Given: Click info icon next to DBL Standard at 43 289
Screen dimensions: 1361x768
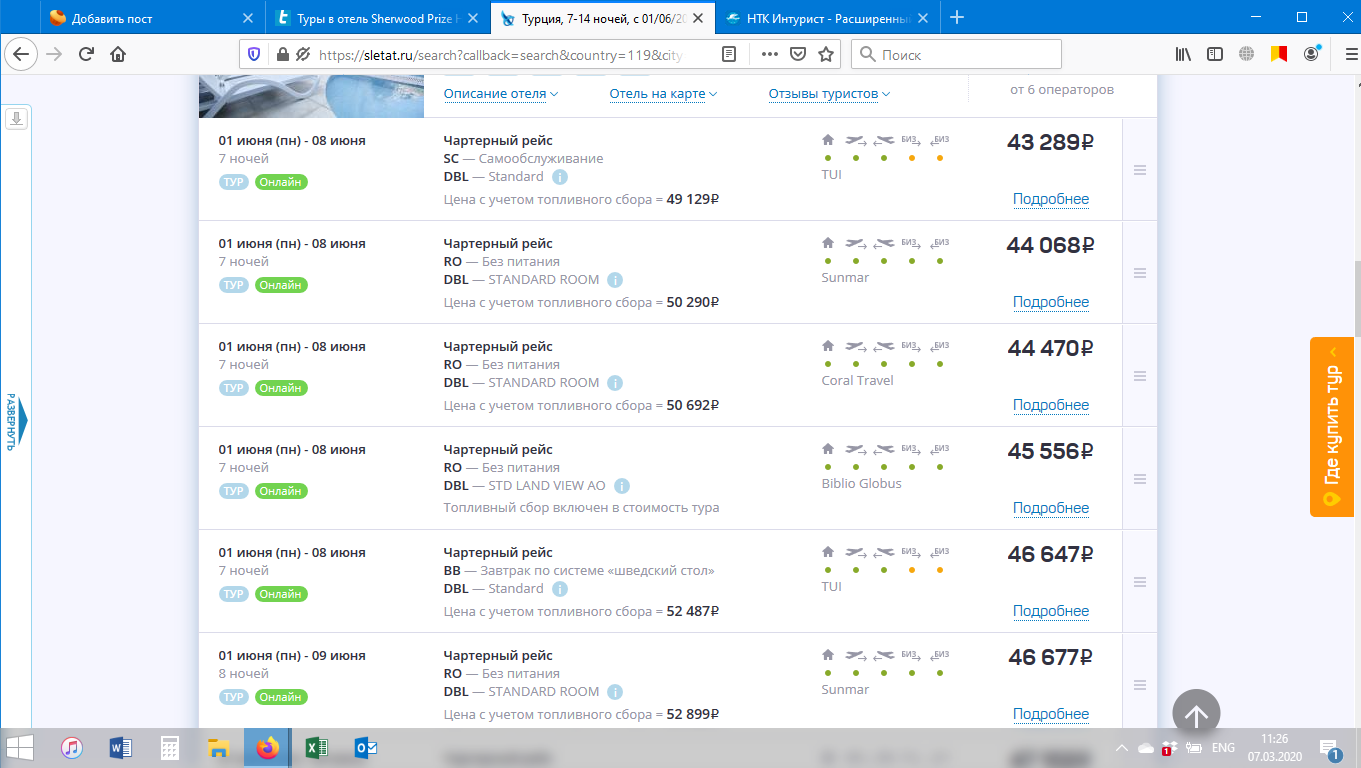Looking at the screenshot, I should 560,177.
